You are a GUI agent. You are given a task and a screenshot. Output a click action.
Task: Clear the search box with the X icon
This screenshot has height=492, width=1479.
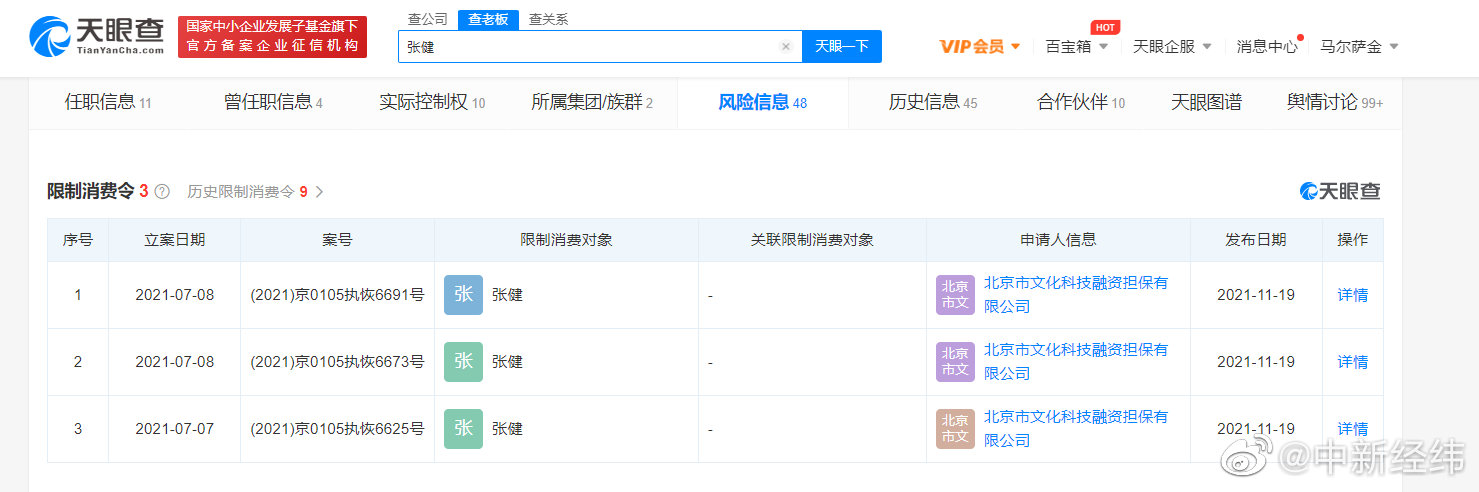[x=786, y=46]
